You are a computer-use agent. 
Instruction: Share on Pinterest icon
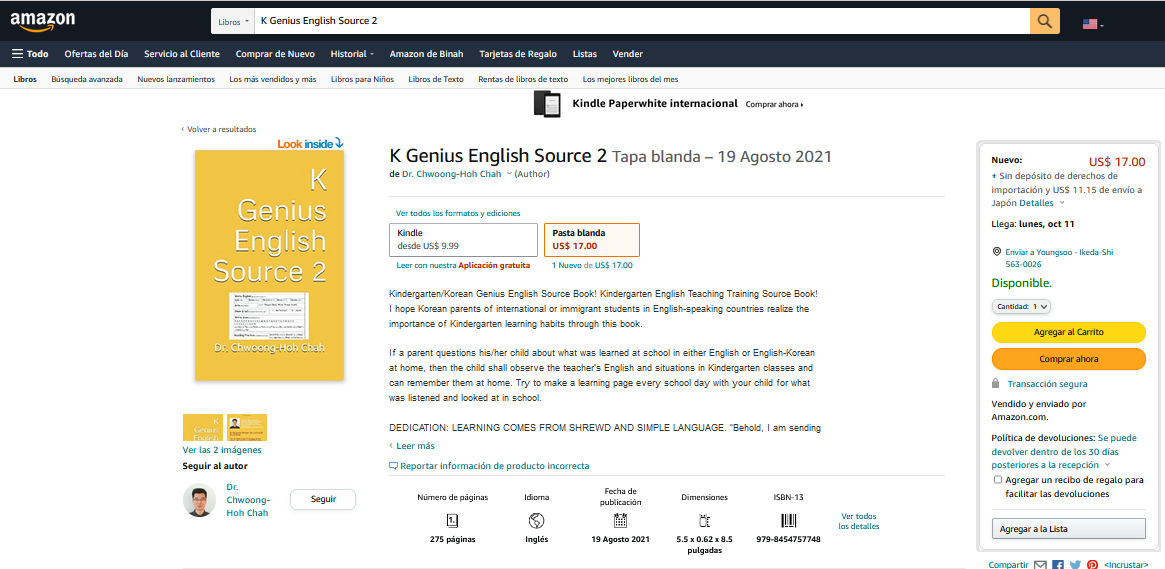pos(1092,565)
